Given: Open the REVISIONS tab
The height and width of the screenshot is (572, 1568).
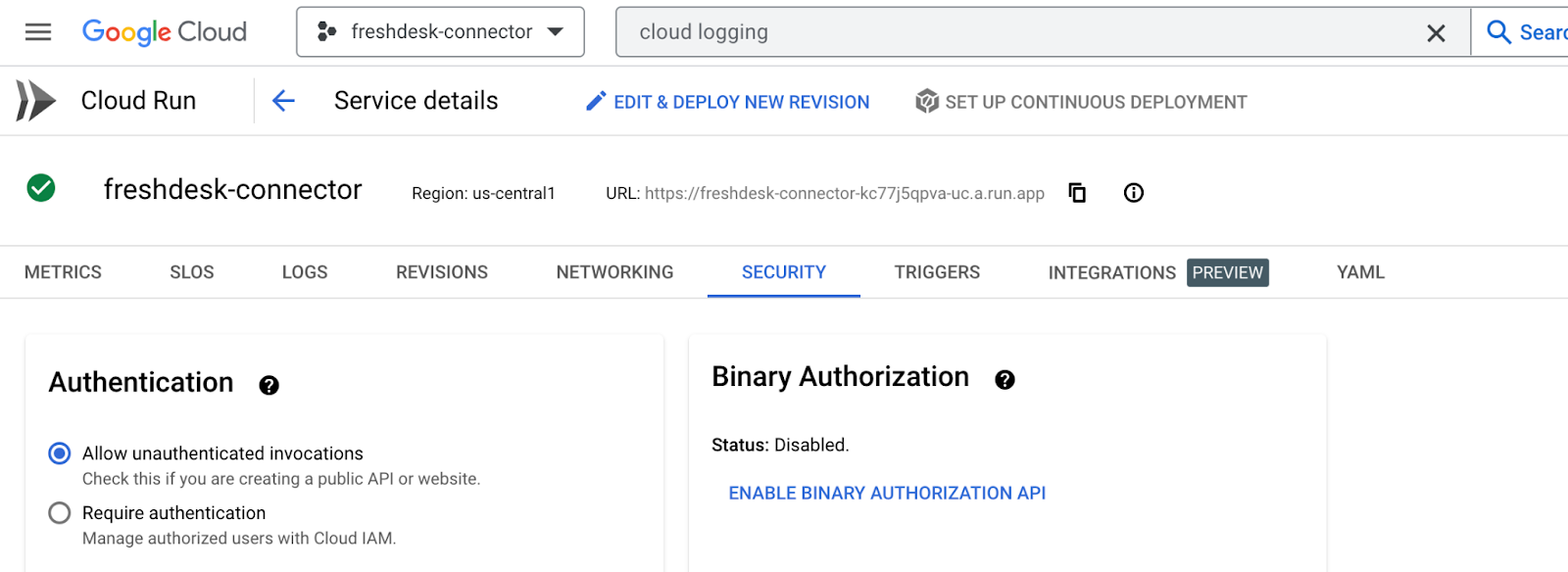Looking at the screenshot, I should coord(442,272).
